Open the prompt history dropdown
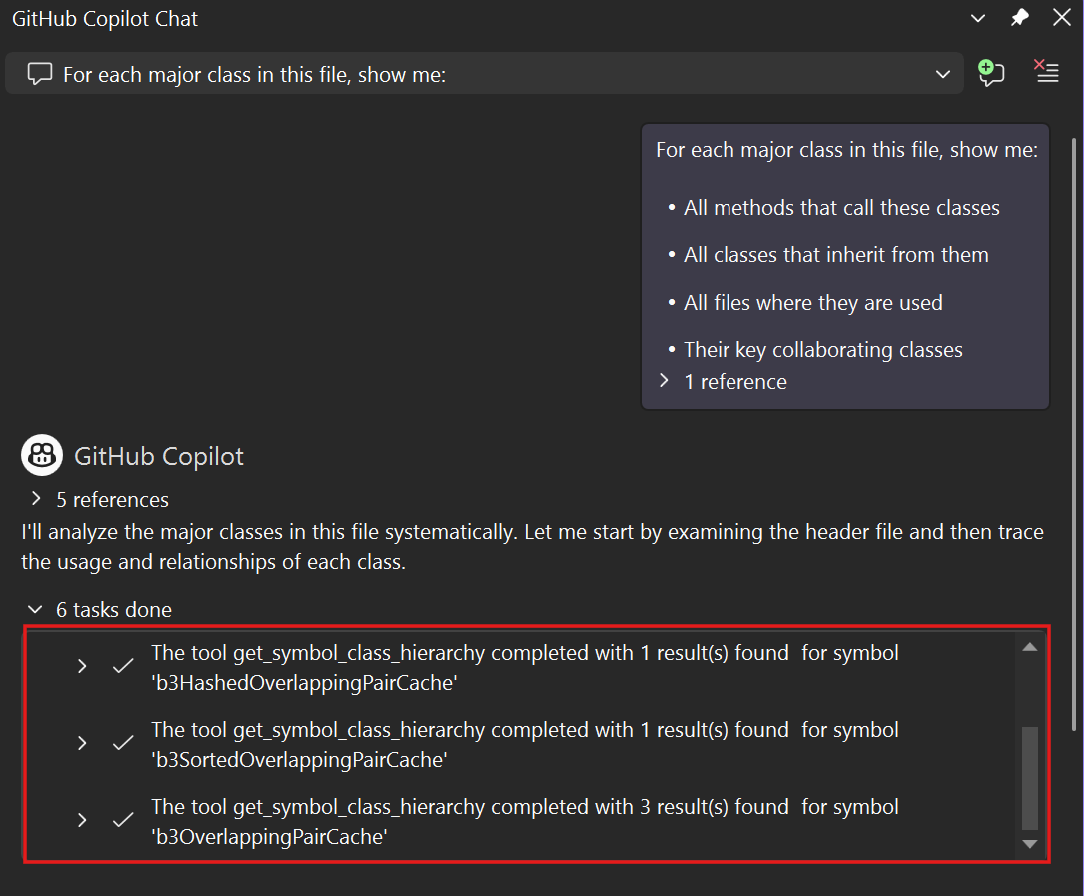 click(942, 73)
